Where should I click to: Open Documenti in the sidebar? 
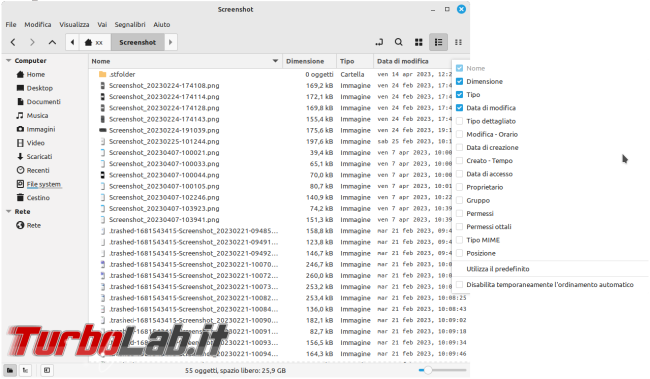click(39, 102)
